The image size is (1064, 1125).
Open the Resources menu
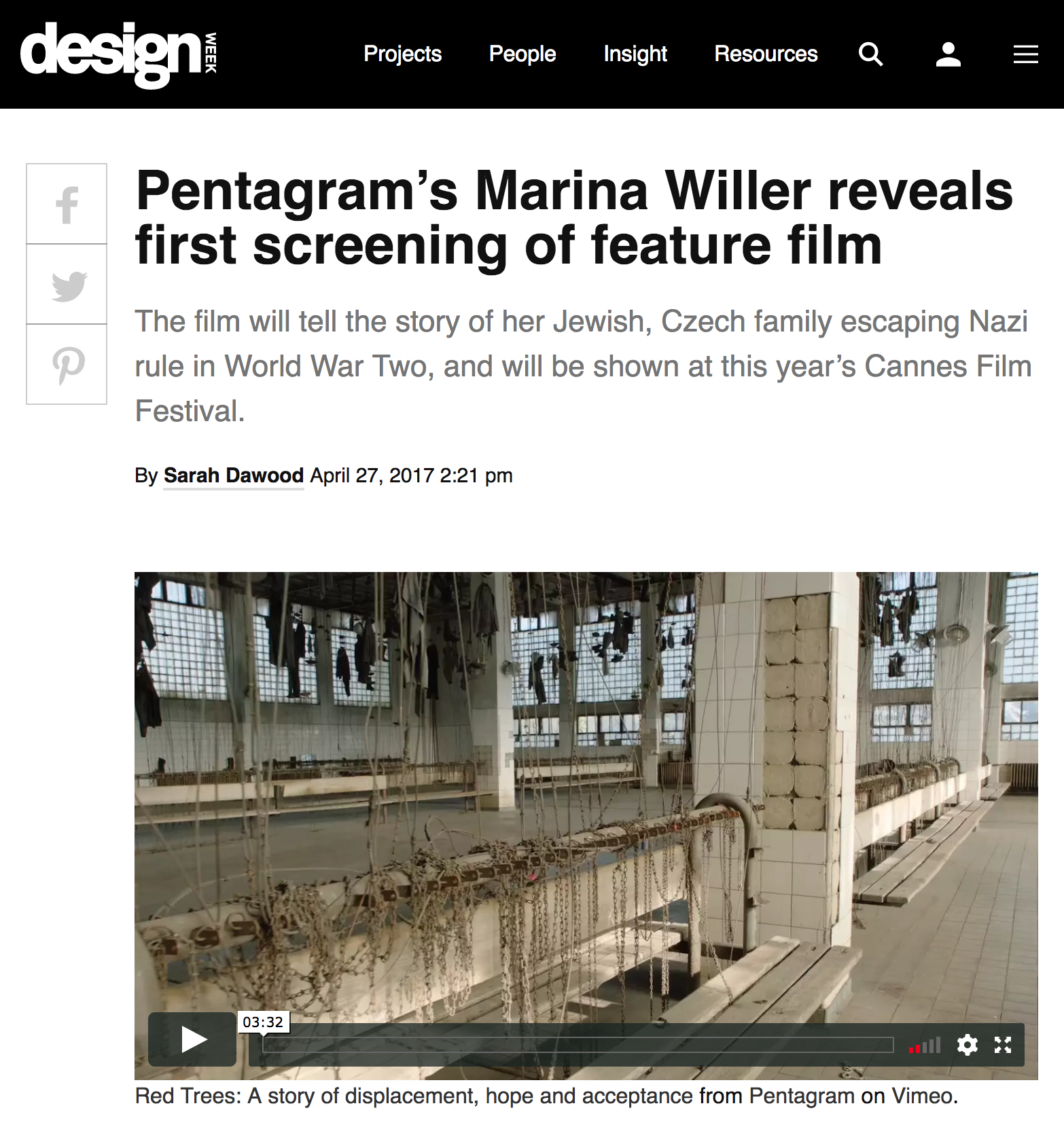tap(766, 54)
